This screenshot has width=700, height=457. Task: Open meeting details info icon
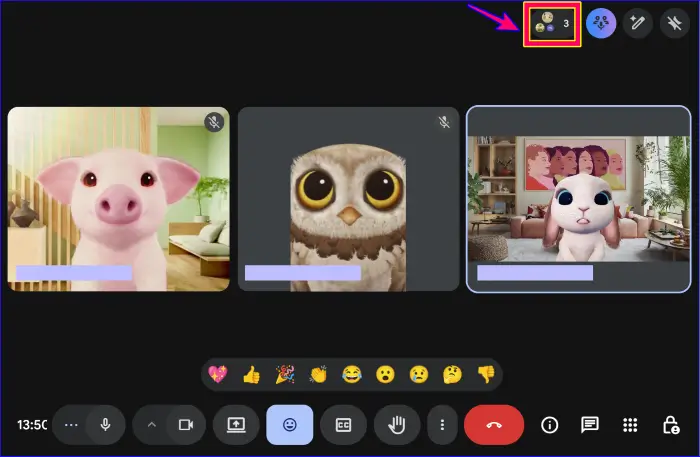pyautogui.click(x=550, y=425)
